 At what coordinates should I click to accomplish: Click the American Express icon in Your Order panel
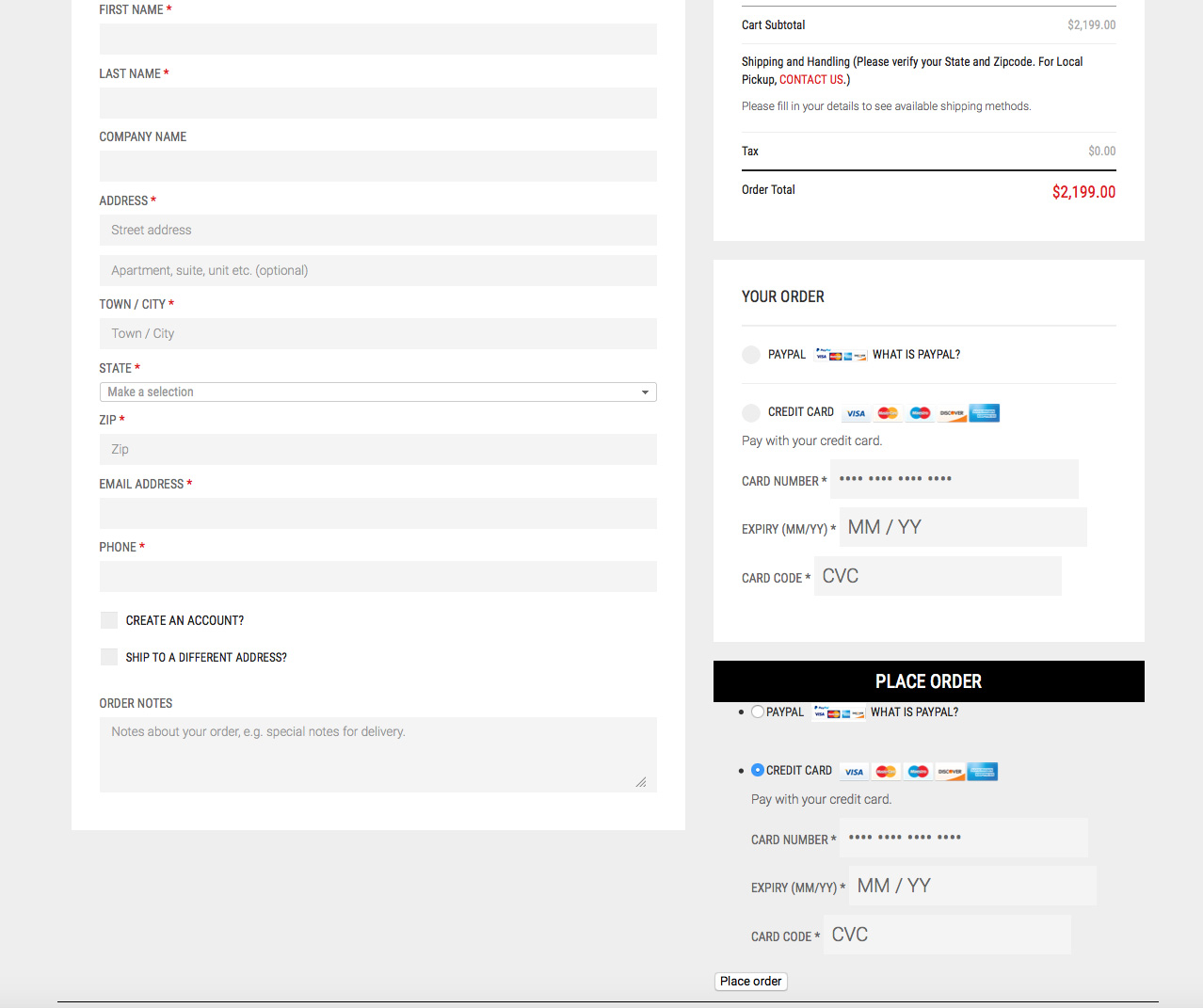(x=984, y=413)
